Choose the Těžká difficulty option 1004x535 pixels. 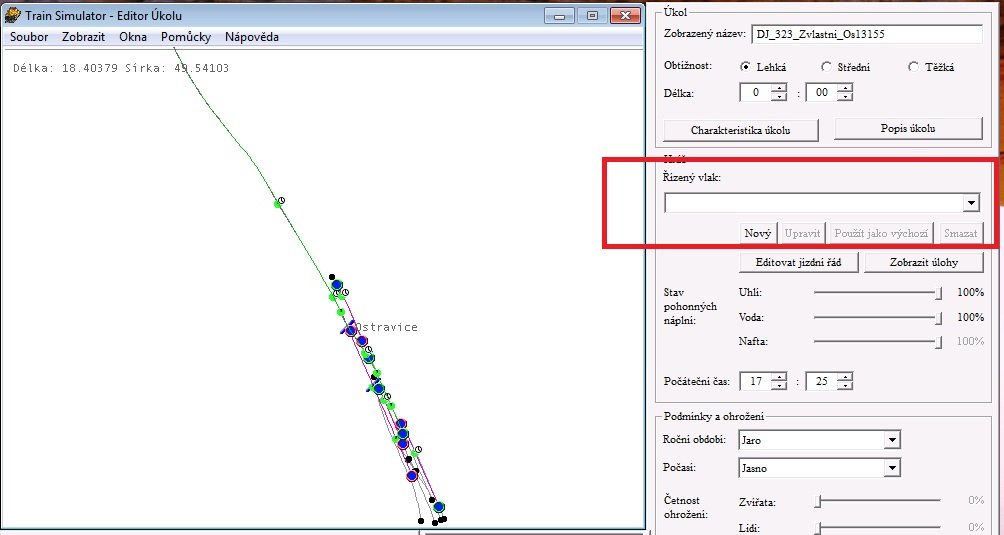click(x=913, y=67)
